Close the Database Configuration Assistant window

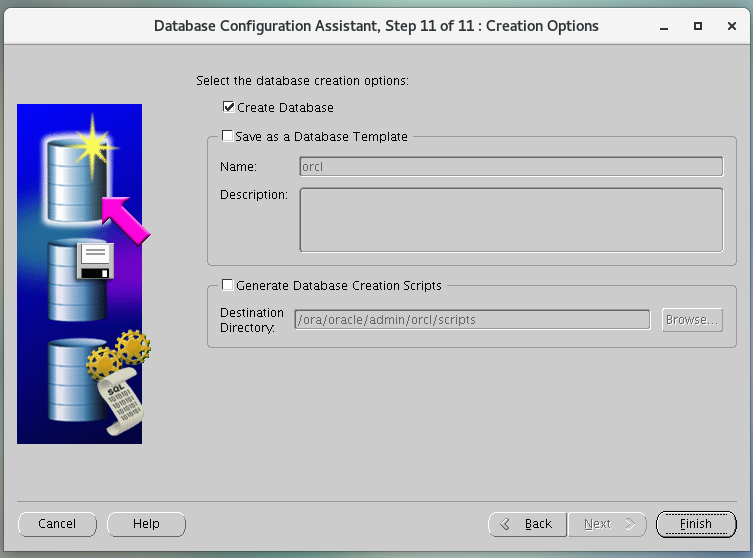click(731, 26)
